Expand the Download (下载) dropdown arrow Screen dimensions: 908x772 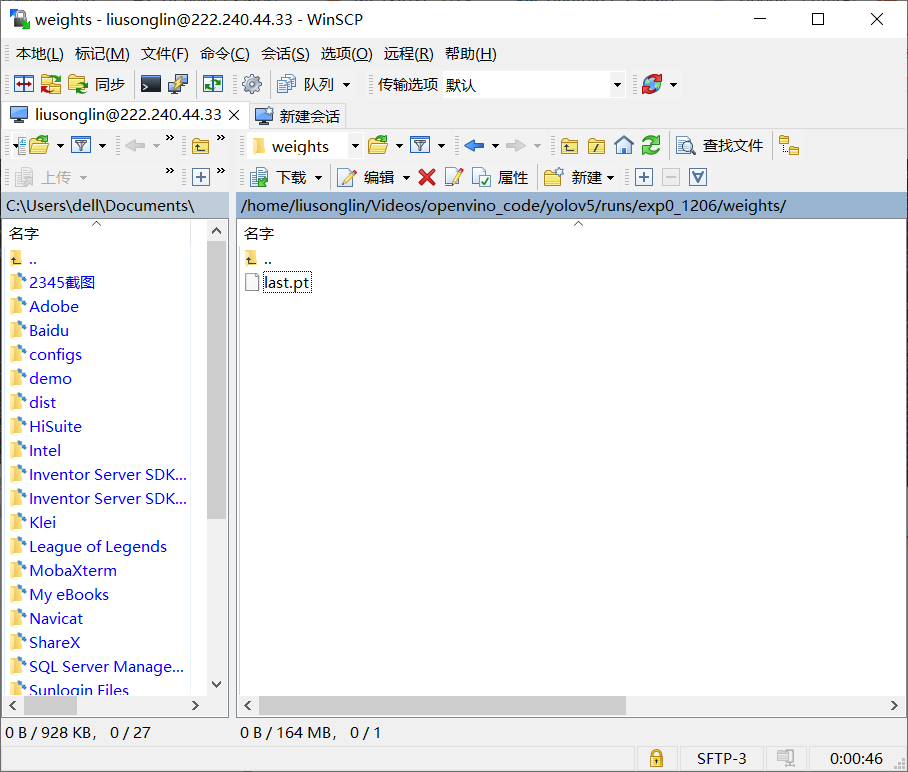point(318,177)
